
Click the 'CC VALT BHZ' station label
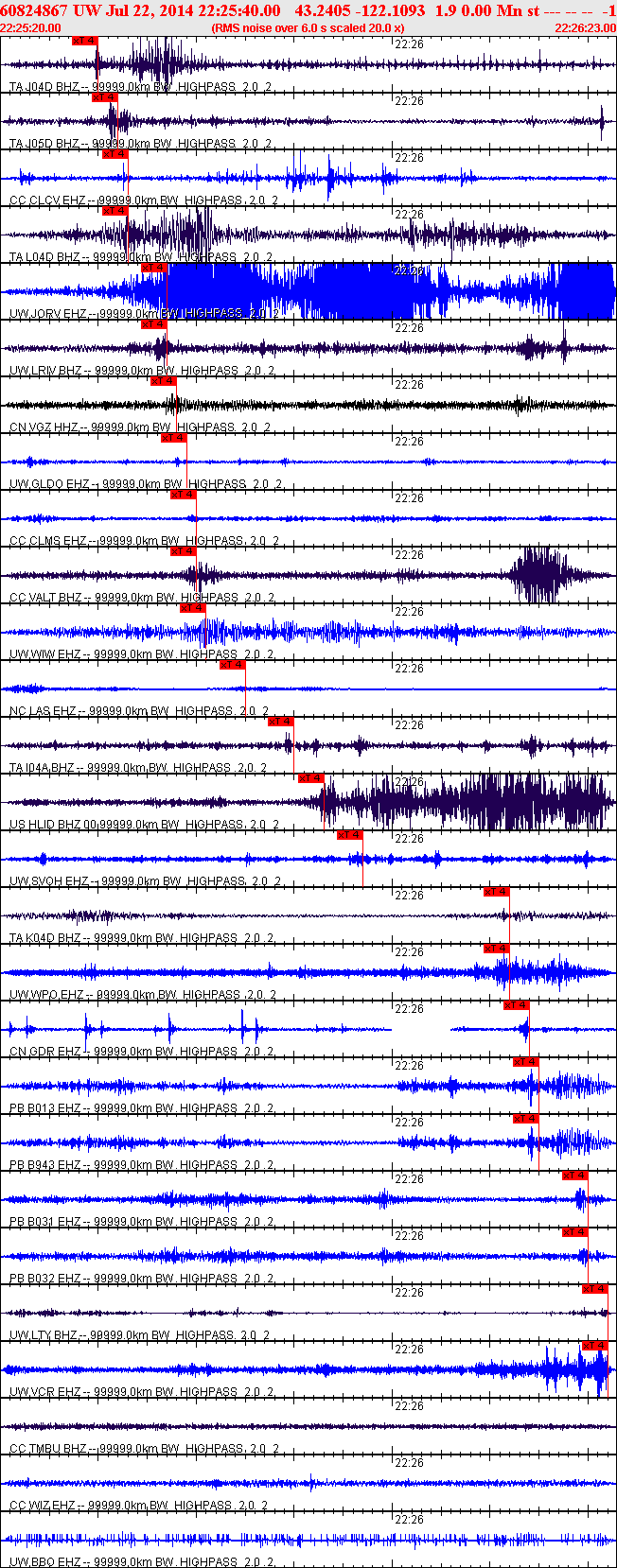click(46, 598)
